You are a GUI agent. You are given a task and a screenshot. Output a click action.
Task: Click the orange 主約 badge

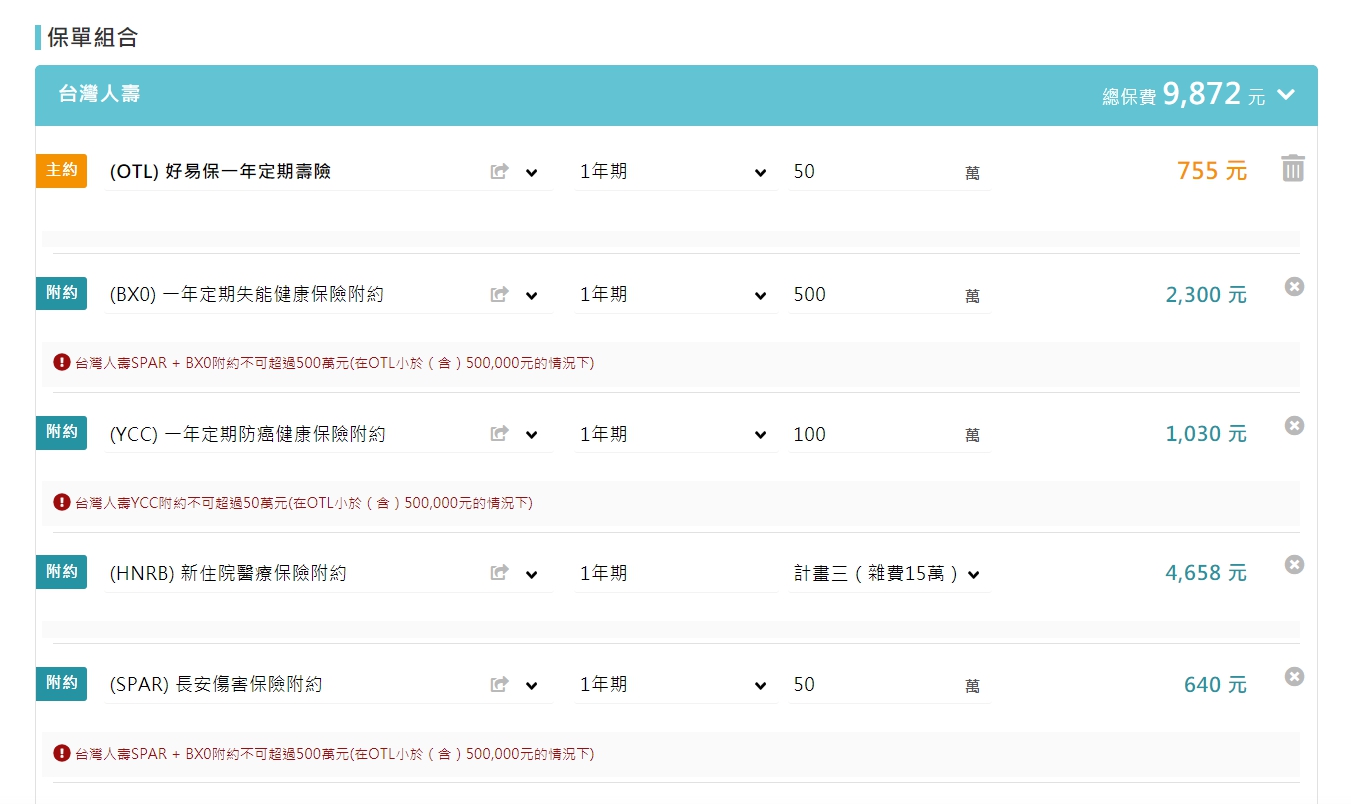click(62, 171)
